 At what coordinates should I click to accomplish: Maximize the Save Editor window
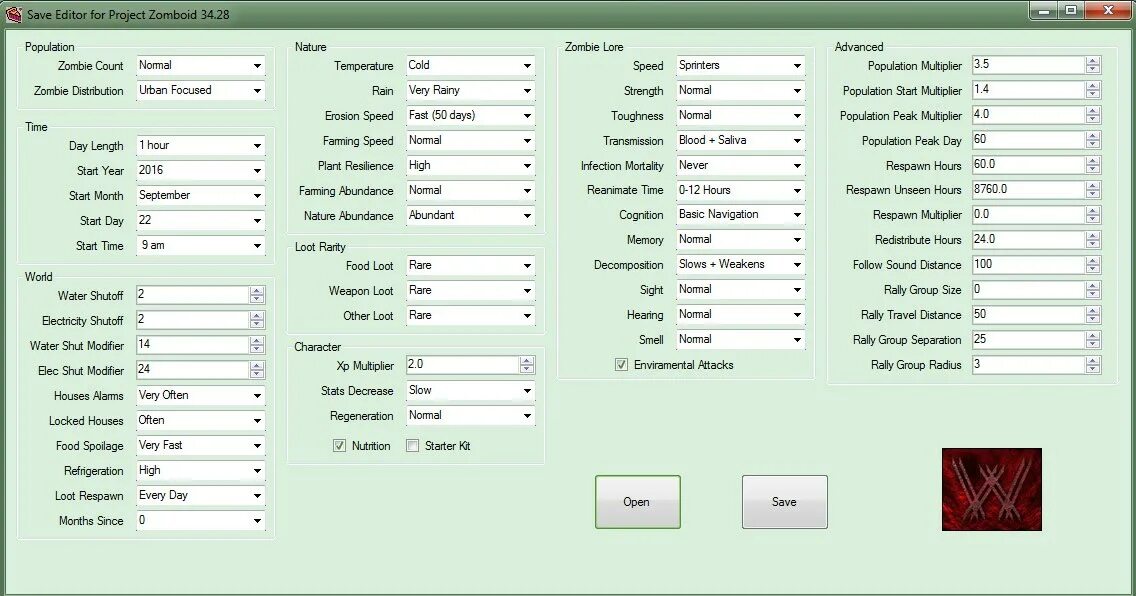click(1071, 10)
